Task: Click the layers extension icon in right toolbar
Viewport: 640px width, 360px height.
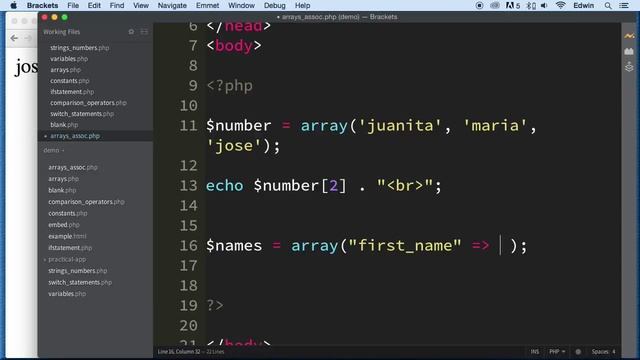Action: pyautogui.click(x=629, y=67)
